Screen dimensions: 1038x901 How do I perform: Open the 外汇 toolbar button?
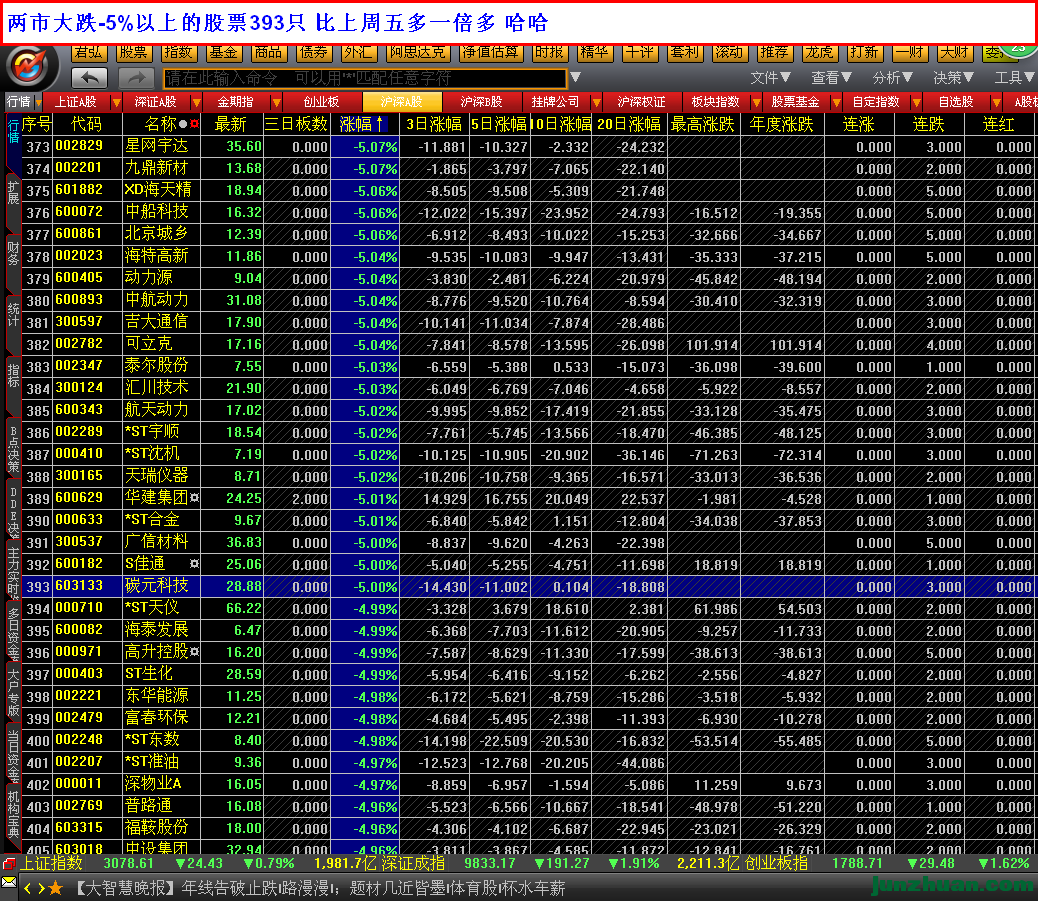pos(359,52)
